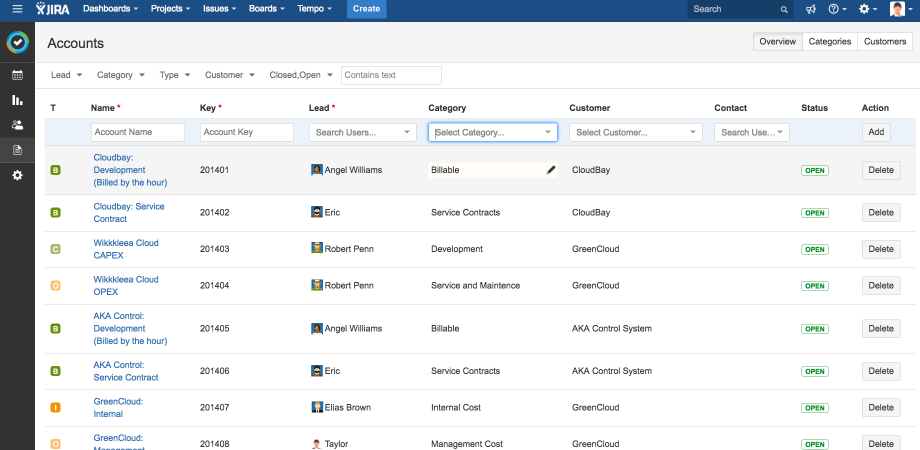The image size is (920, 450).
Task: Switch to the Overview tab
Action: [777, 42]
